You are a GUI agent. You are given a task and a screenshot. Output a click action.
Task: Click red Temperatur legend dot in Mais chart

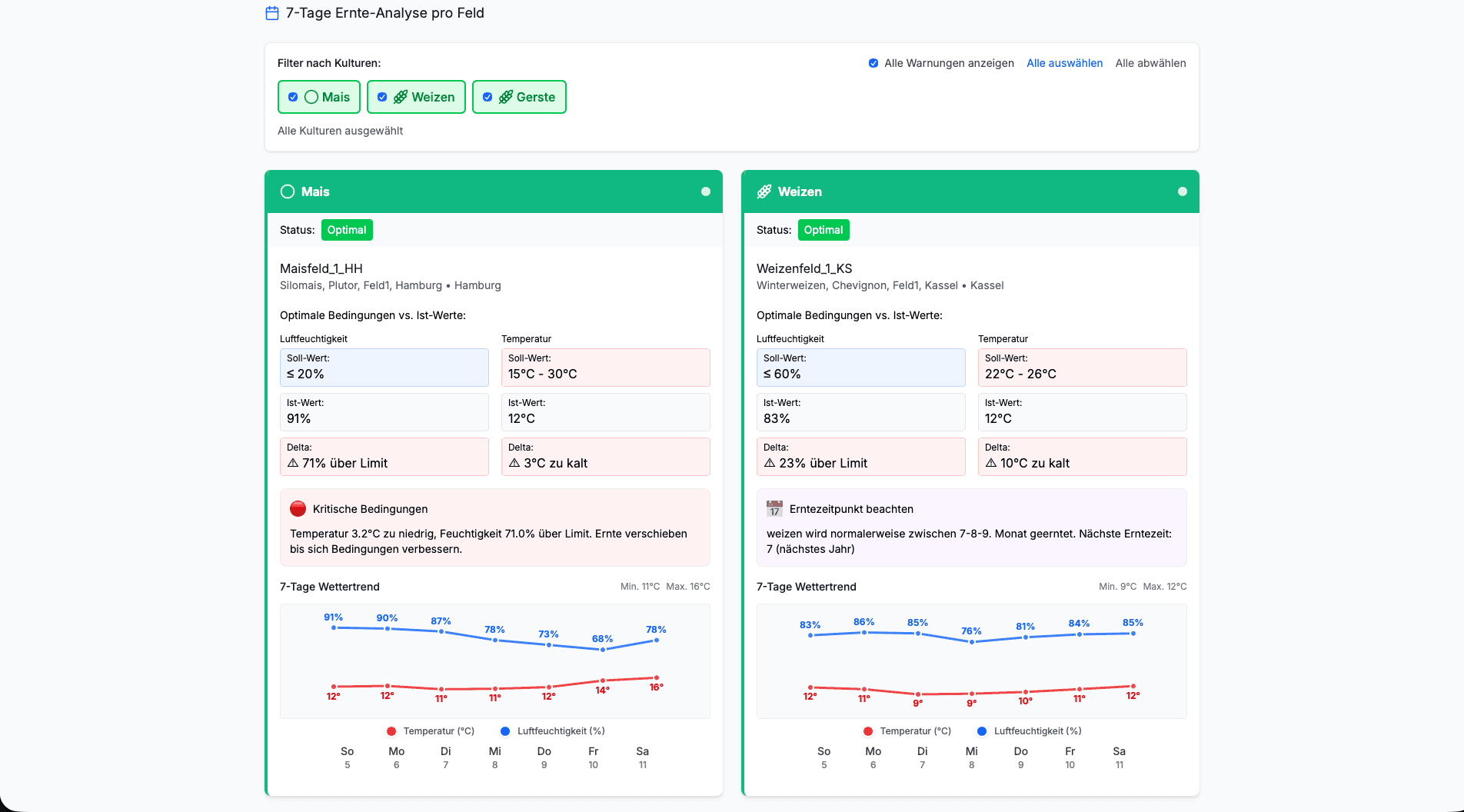point(391,731)
